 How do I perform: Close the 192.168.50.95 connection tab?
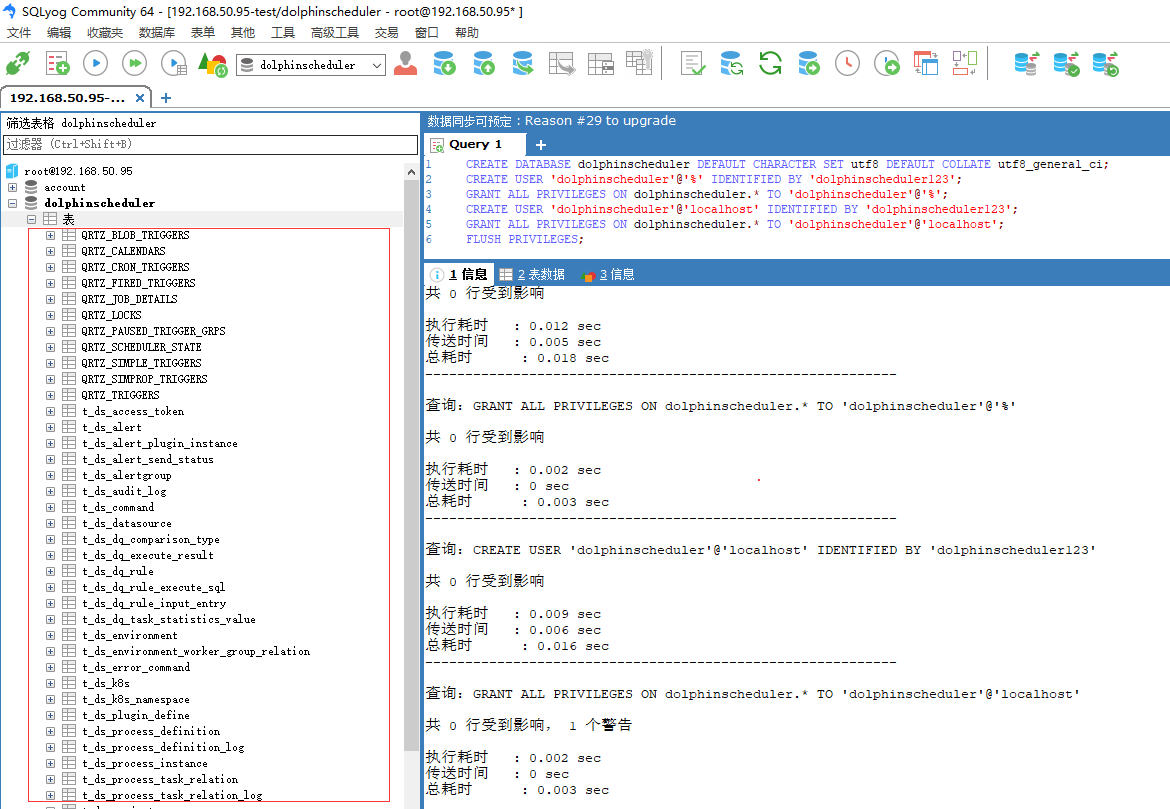click(x=140, y=98)
